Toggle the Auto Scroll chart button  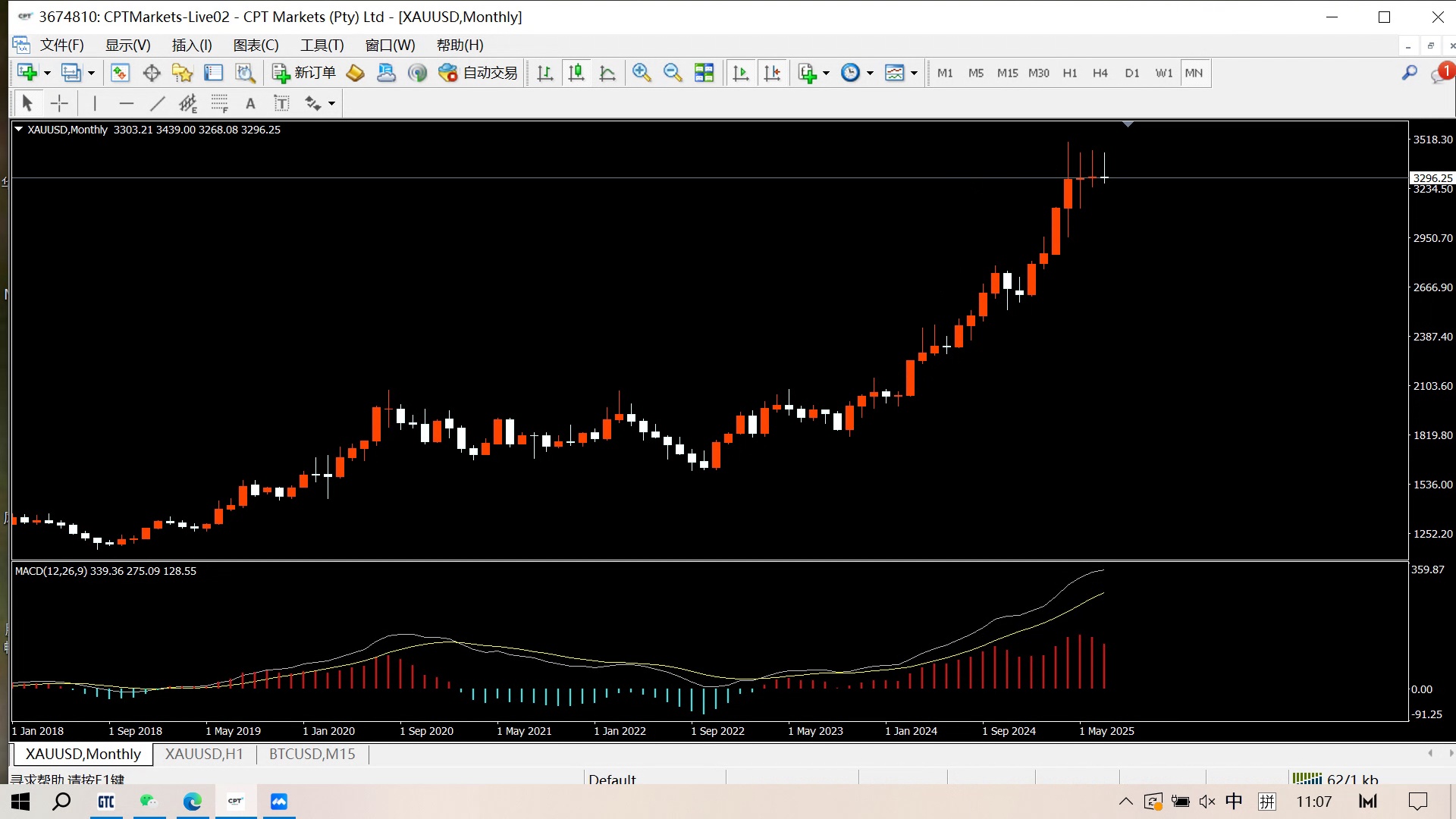pyautogui.click(x=741, y=73)
